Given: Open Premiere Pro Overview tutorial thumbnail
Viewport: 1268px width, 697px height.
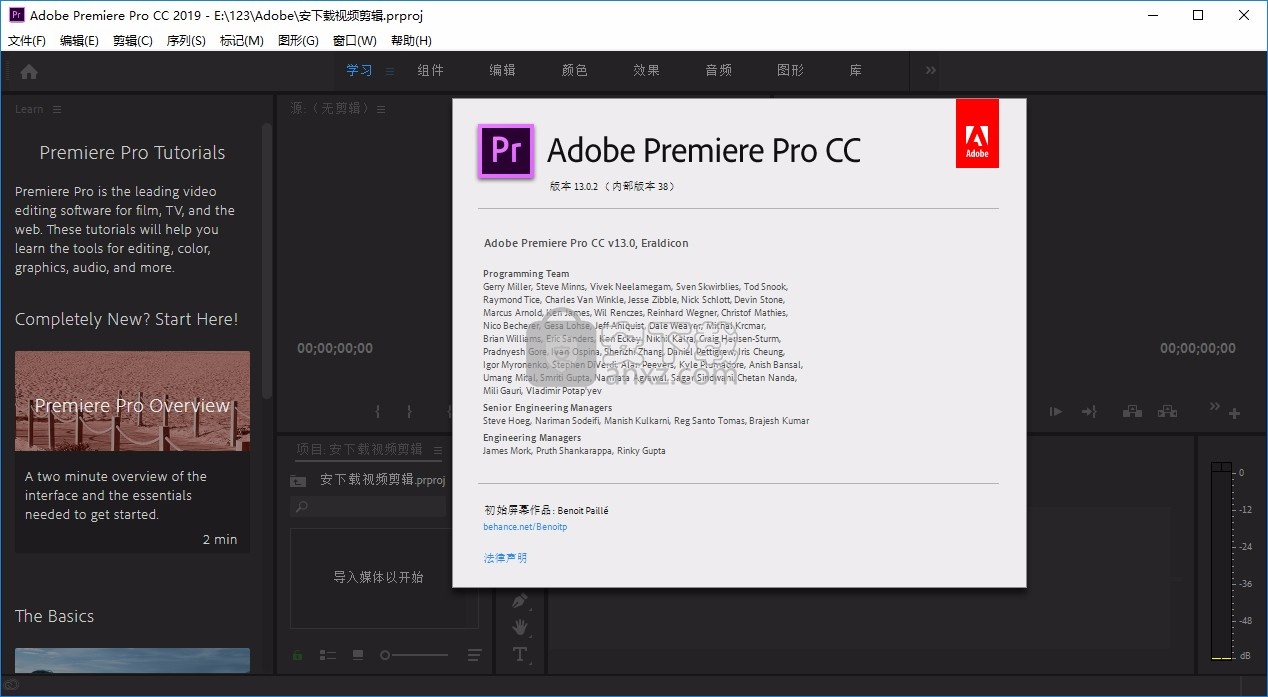Looking at the screenshot, I should click(x=132, y=401).
